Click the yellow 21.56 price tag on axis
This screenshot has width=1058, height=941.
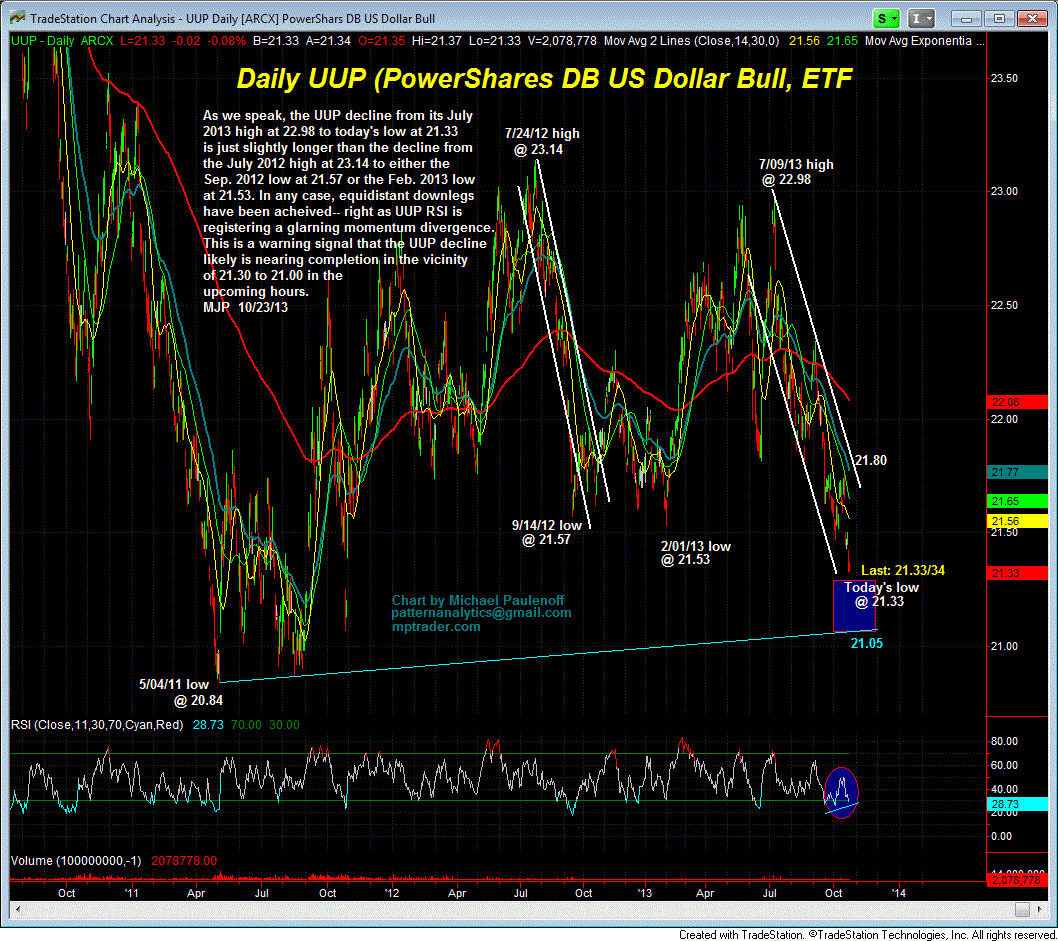click(x=1017, y=521)
